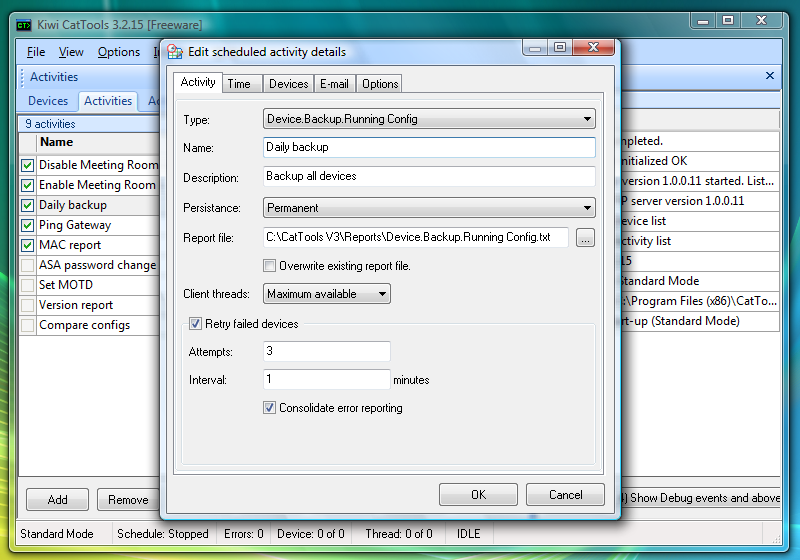
Task: Select the Version report activity row
Action: (x=90, y=305)
